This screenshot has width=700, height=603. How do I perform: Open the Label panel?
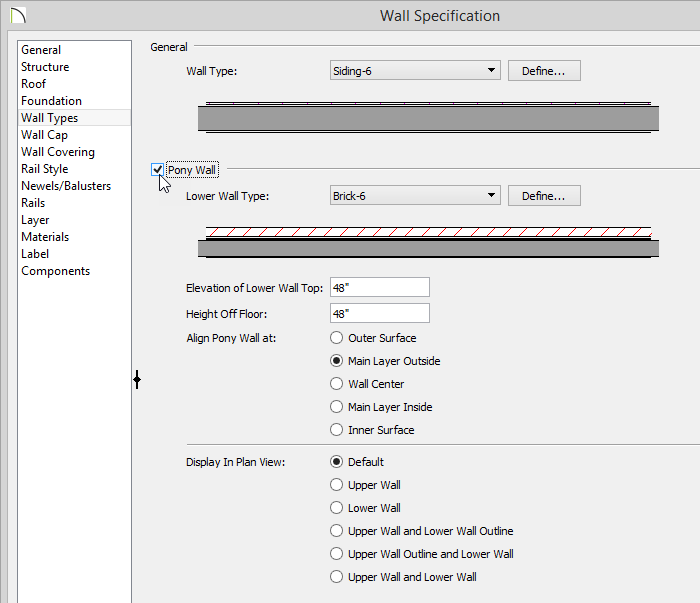74,254
